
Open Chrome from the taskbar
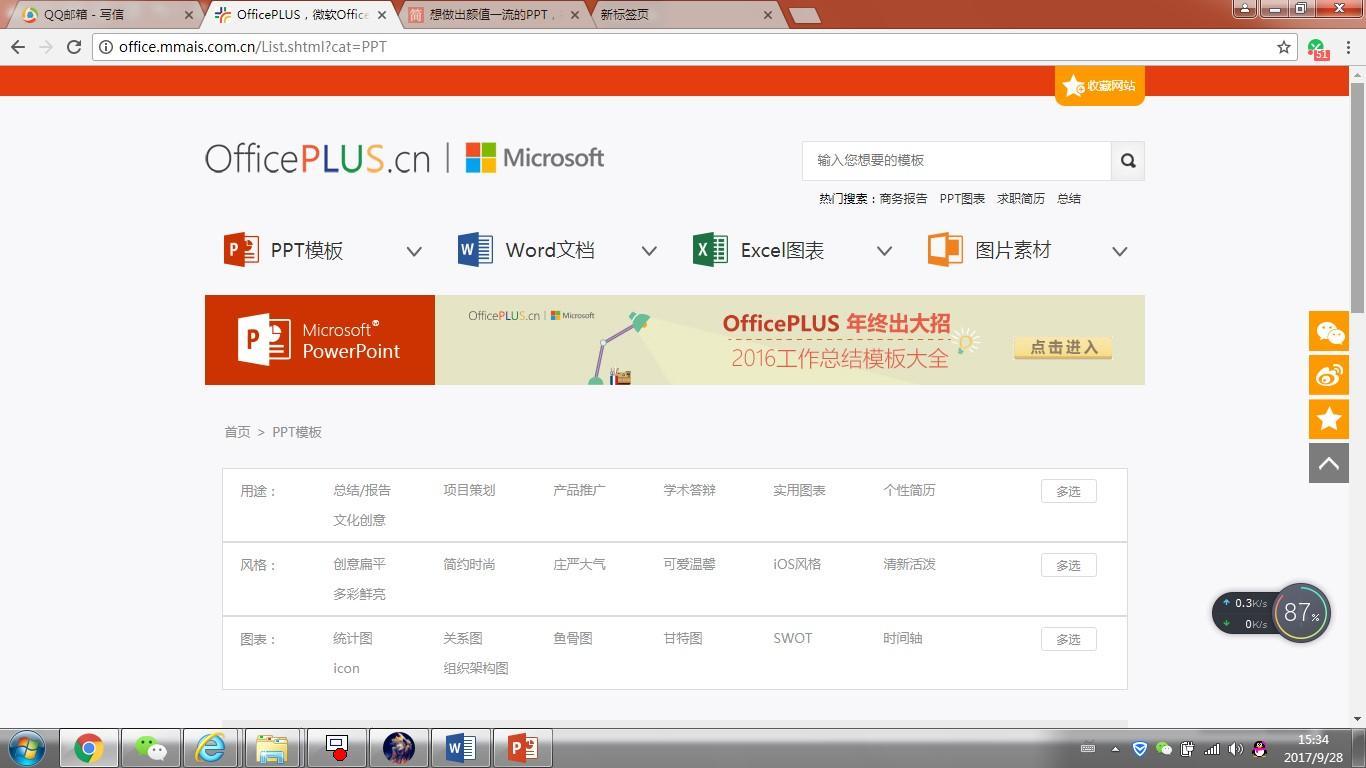[x=88, y=748]
